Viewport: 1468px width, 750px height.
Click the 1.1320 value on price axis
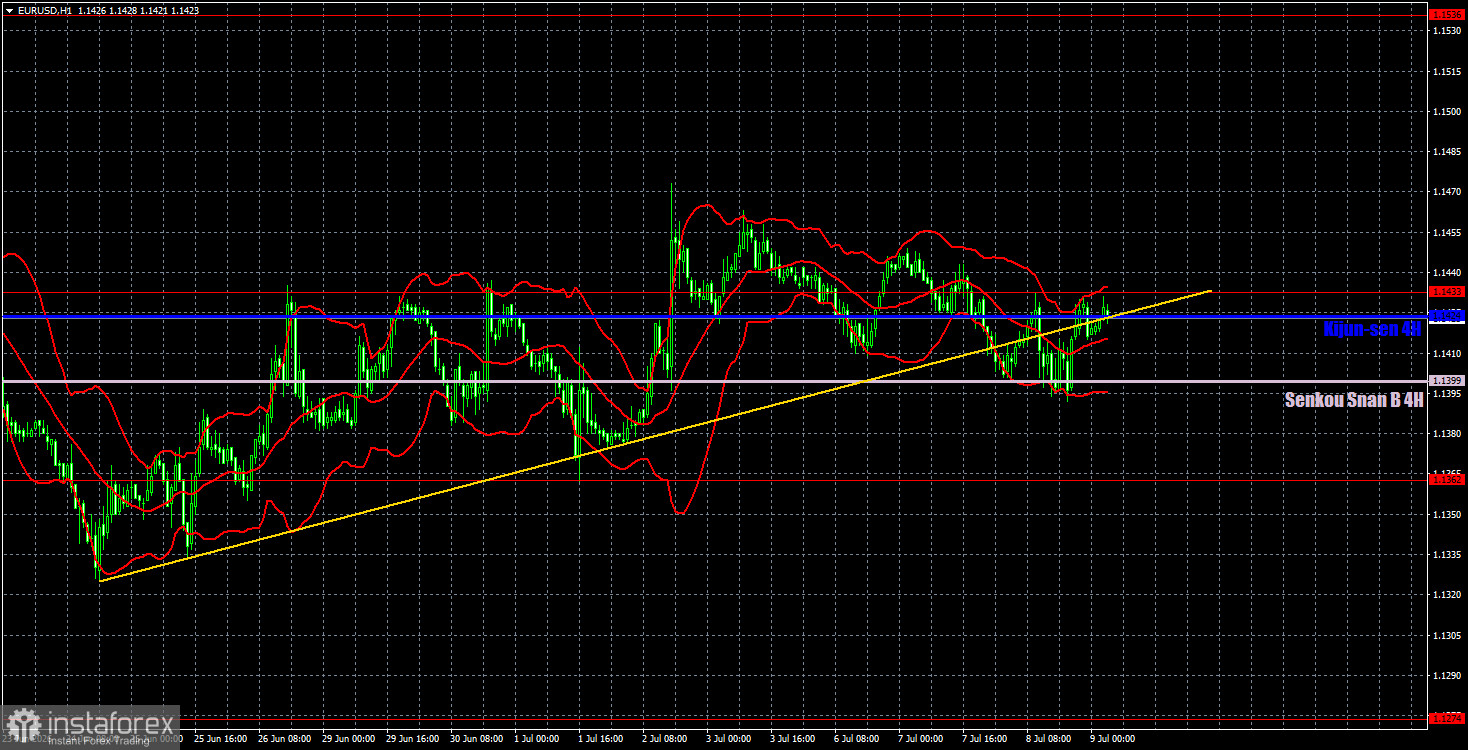click(1447, 595)
